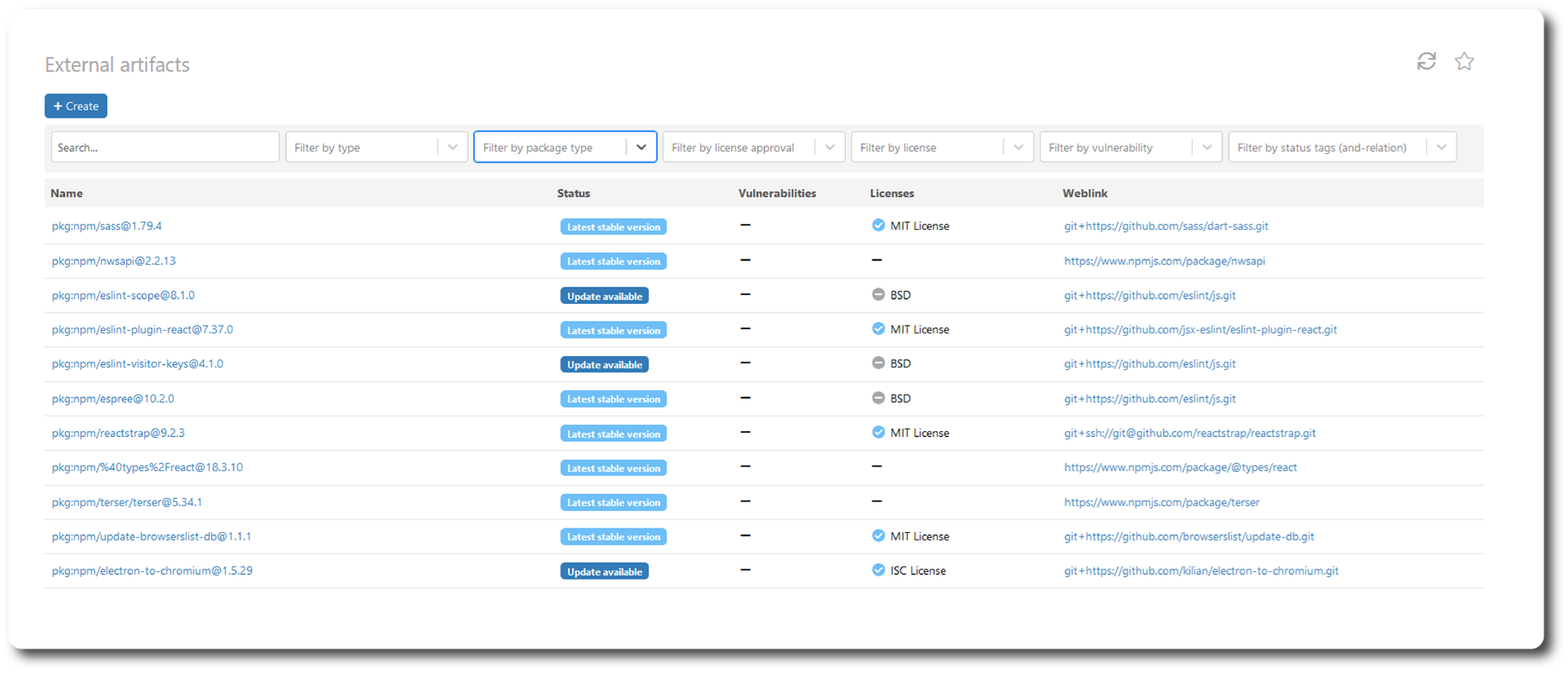The image size is (1568, 673).
Task: Click BSD license text in espree row
Action: pos(901,399)
